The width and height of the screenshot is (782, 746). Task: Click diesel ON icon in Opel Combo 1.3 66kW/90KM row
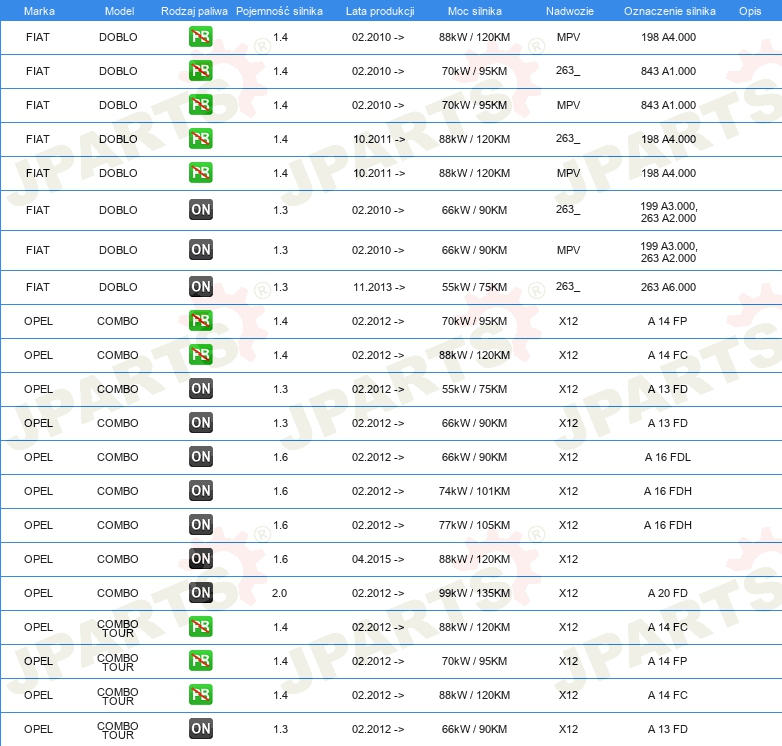coord(200,422)
